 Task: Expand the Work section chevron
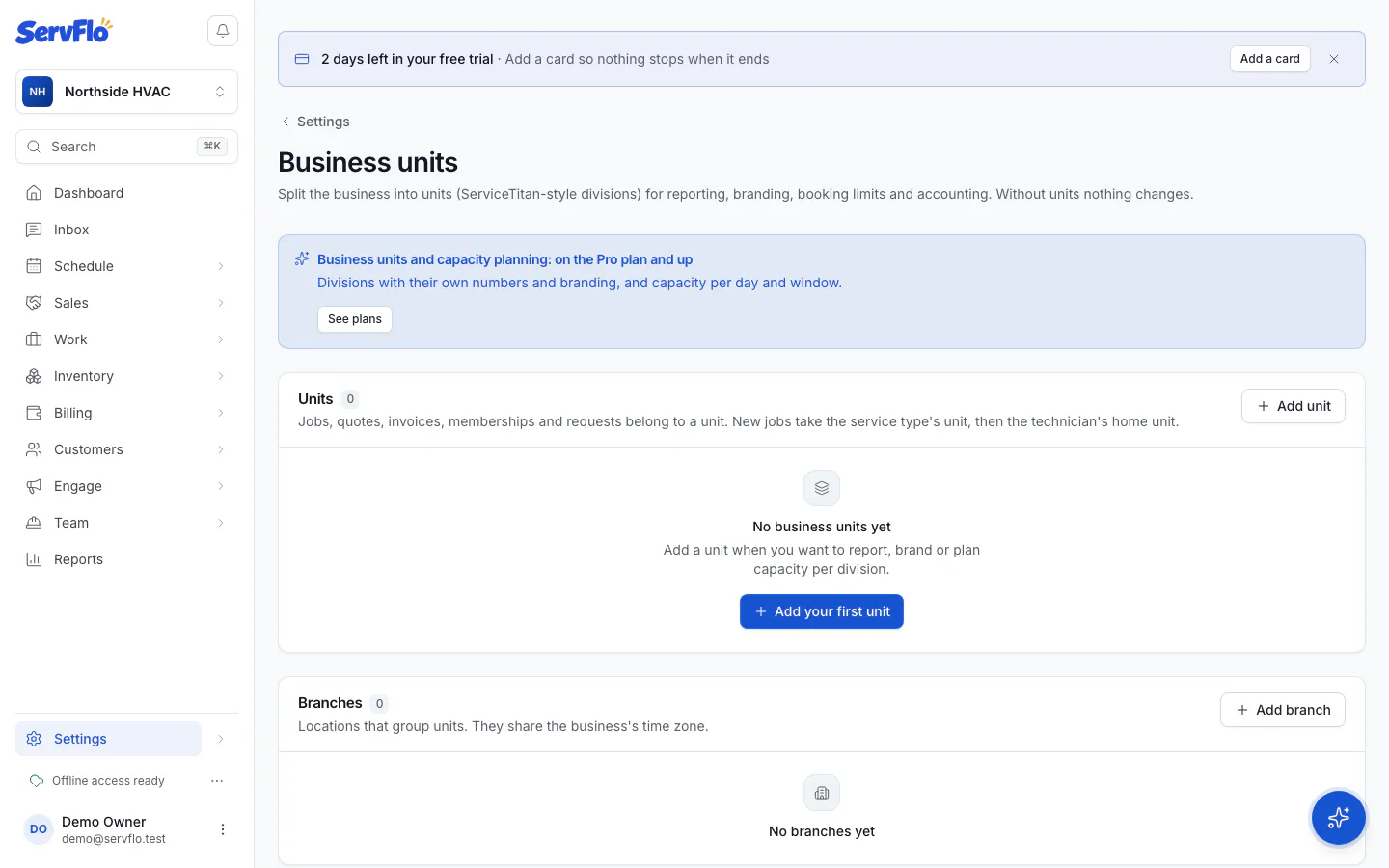(x=221, y=339)
